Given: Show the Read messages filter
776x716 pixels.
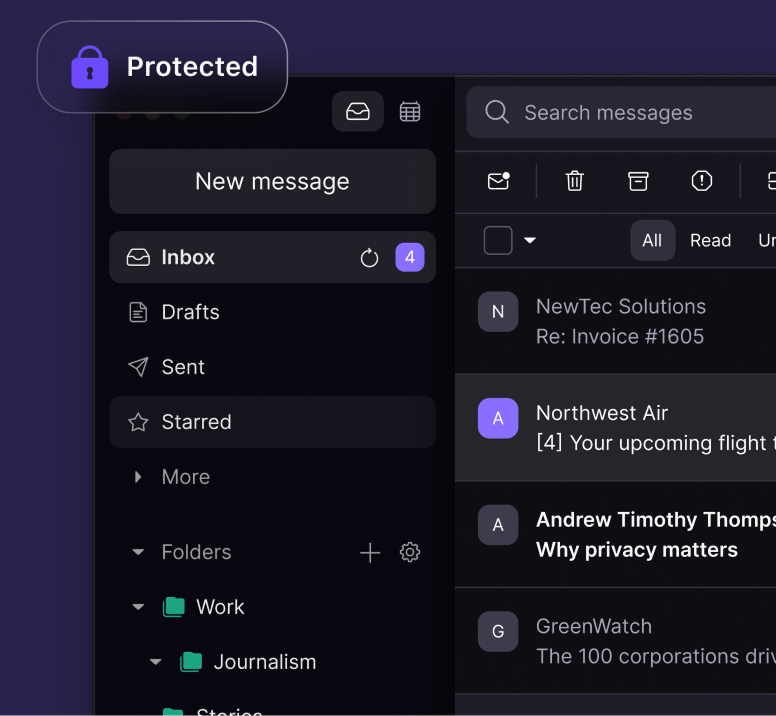Looking at the screenshot, I should coord(710,240).
